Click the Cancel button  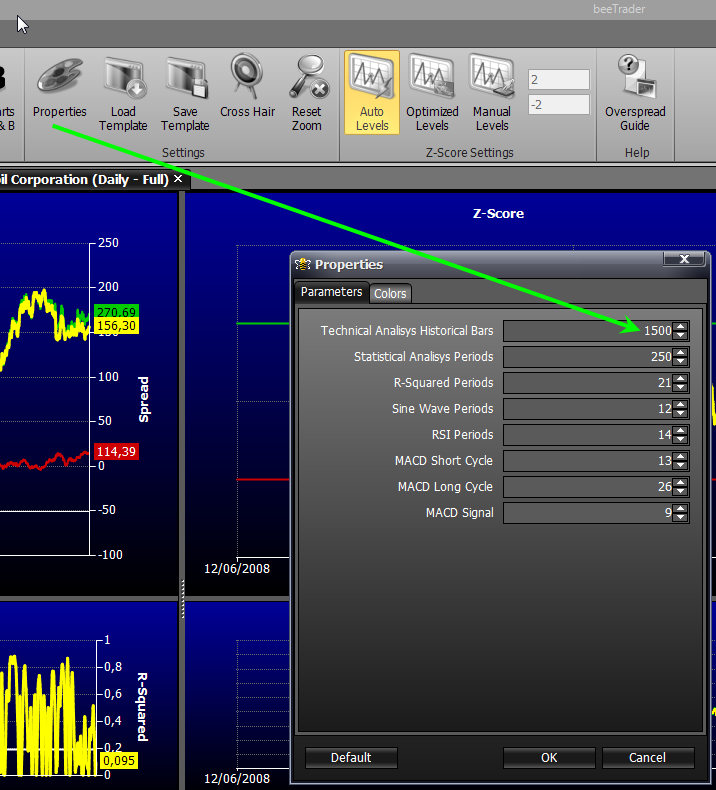[648, 758]
